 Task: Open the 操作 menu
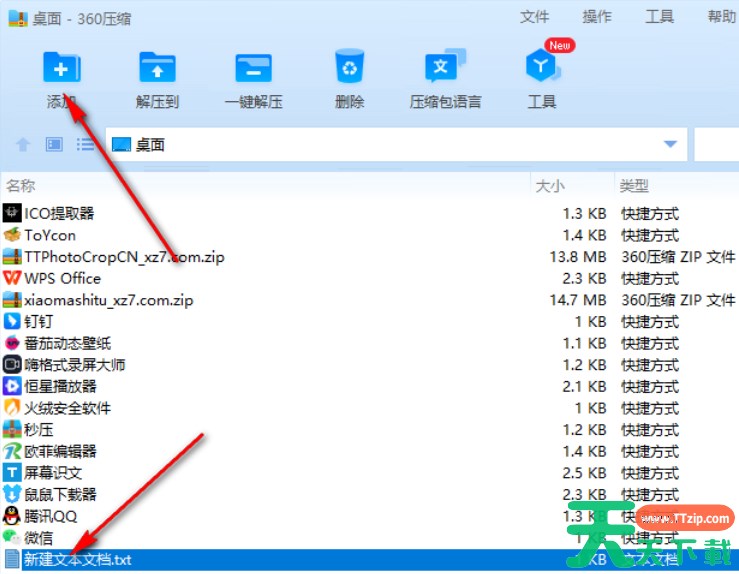pyautogui.click(x=597, y=17)
